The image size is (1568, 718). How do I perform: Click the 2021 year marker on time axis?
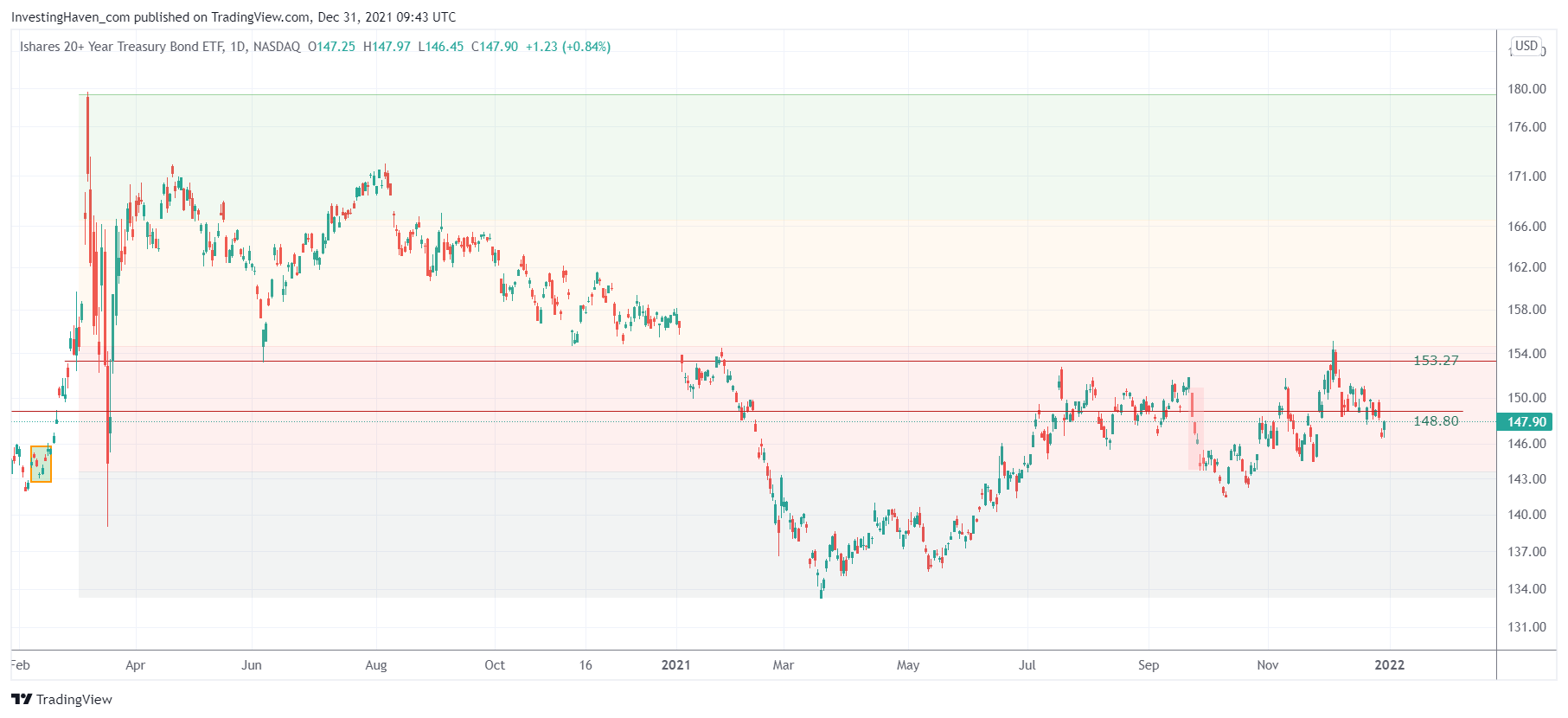[675, 665]
